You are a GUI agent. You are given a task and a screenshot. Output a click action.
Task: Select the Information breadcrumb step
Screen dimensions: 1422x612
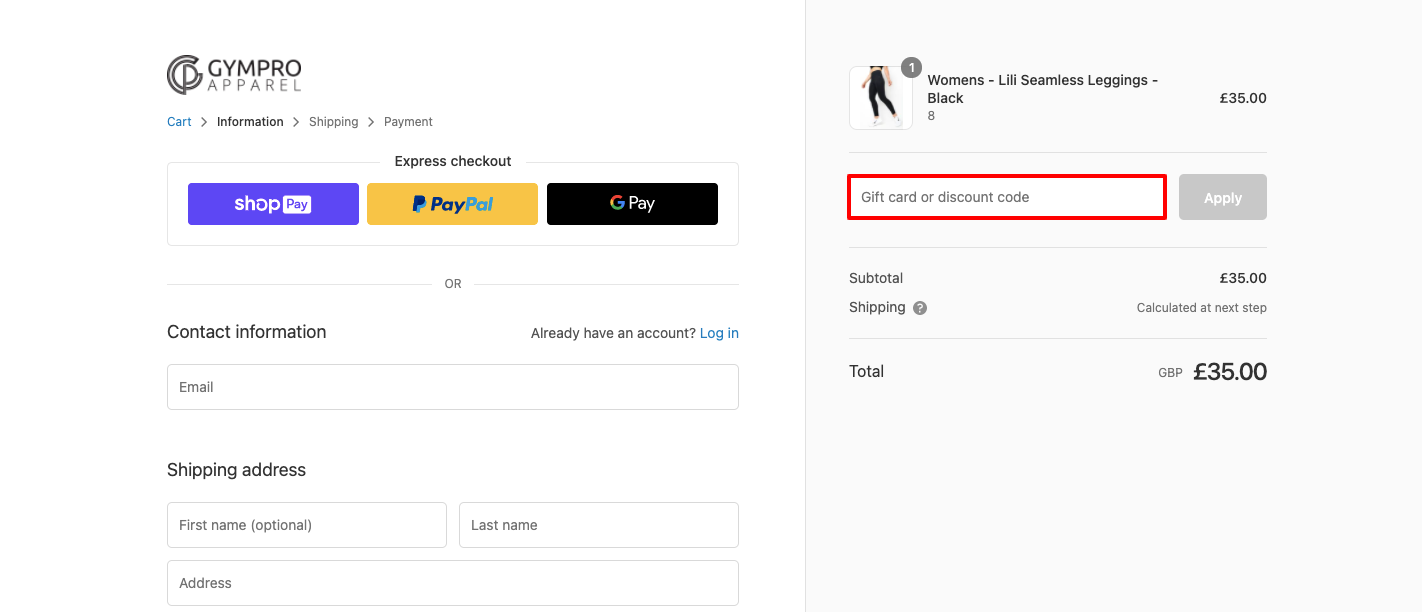[x=250, y=121]
